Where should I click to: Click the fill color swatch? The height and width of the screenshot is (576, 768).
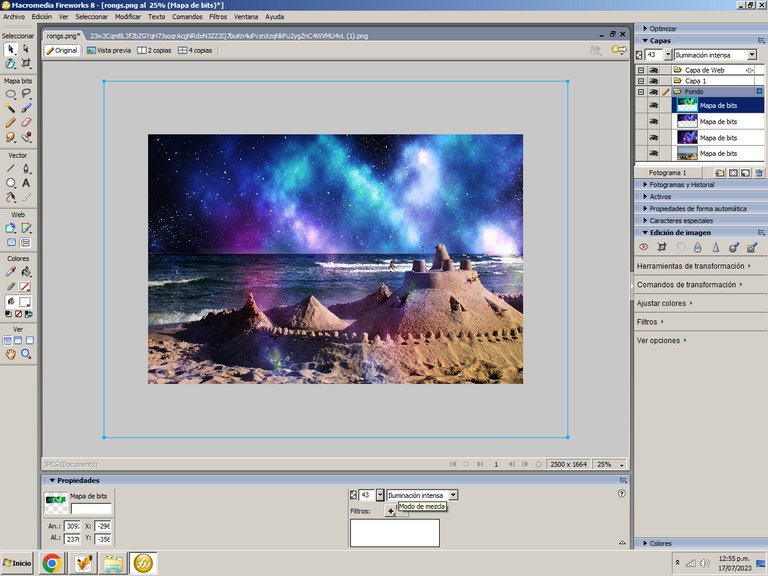[x=24, y=301]
